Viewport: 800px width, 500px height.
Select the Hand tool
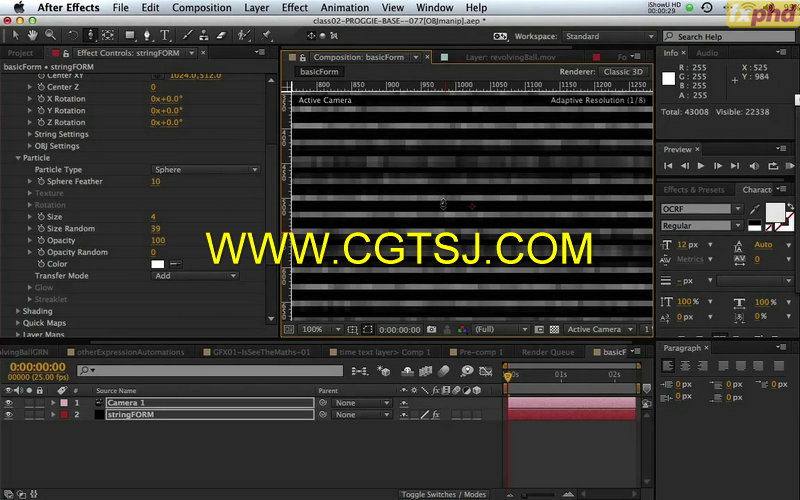coord(33,35)
